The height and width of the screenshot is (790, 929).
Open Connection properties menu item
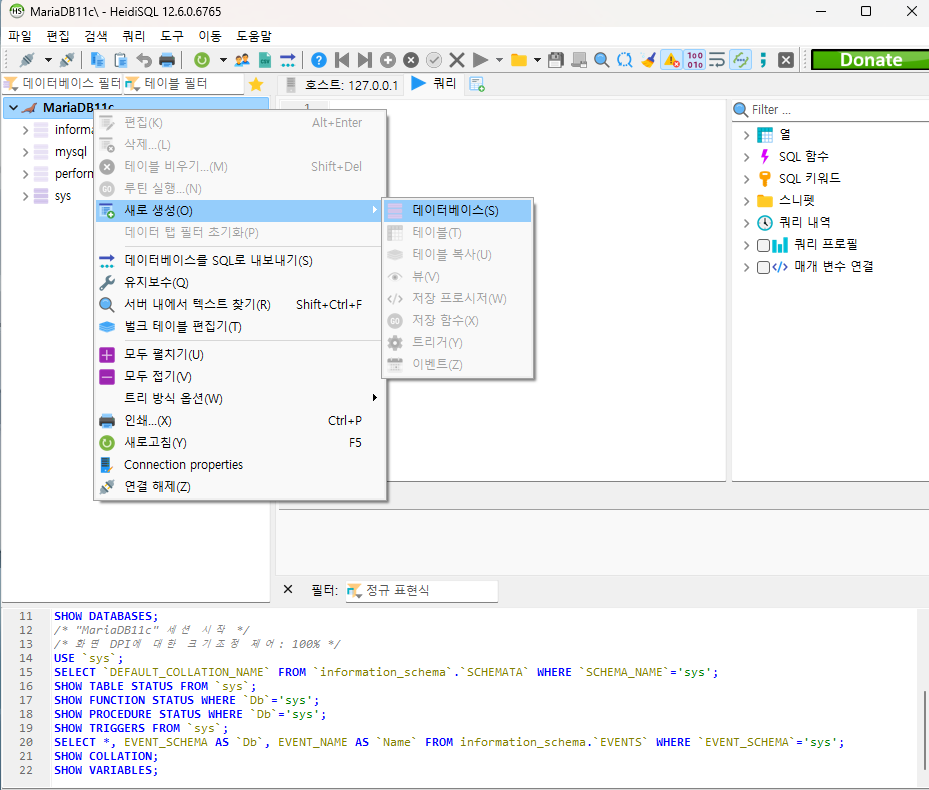coord(239,465)
